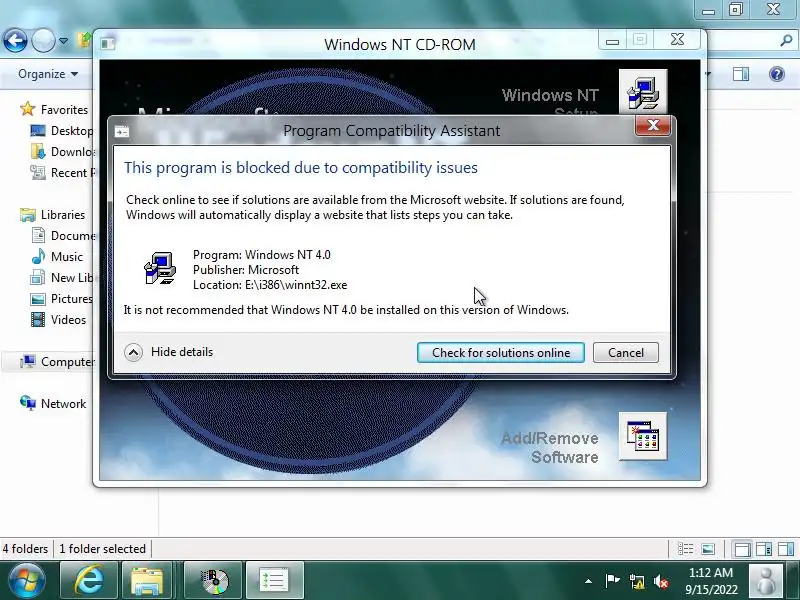Viewport: 800px width, 600px height.
Task: Click the Windows Start orb
Action: tap(26, 581)
